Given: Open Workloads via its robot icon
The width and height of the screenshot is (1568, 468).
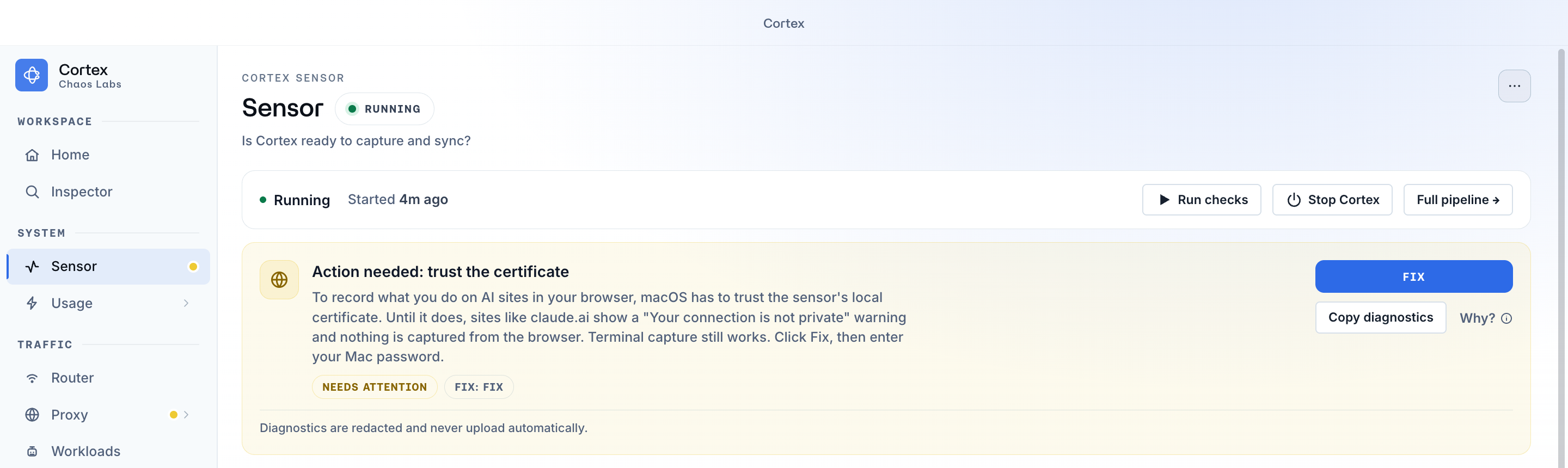Looking at the screenshot, I should click(32, 452).
